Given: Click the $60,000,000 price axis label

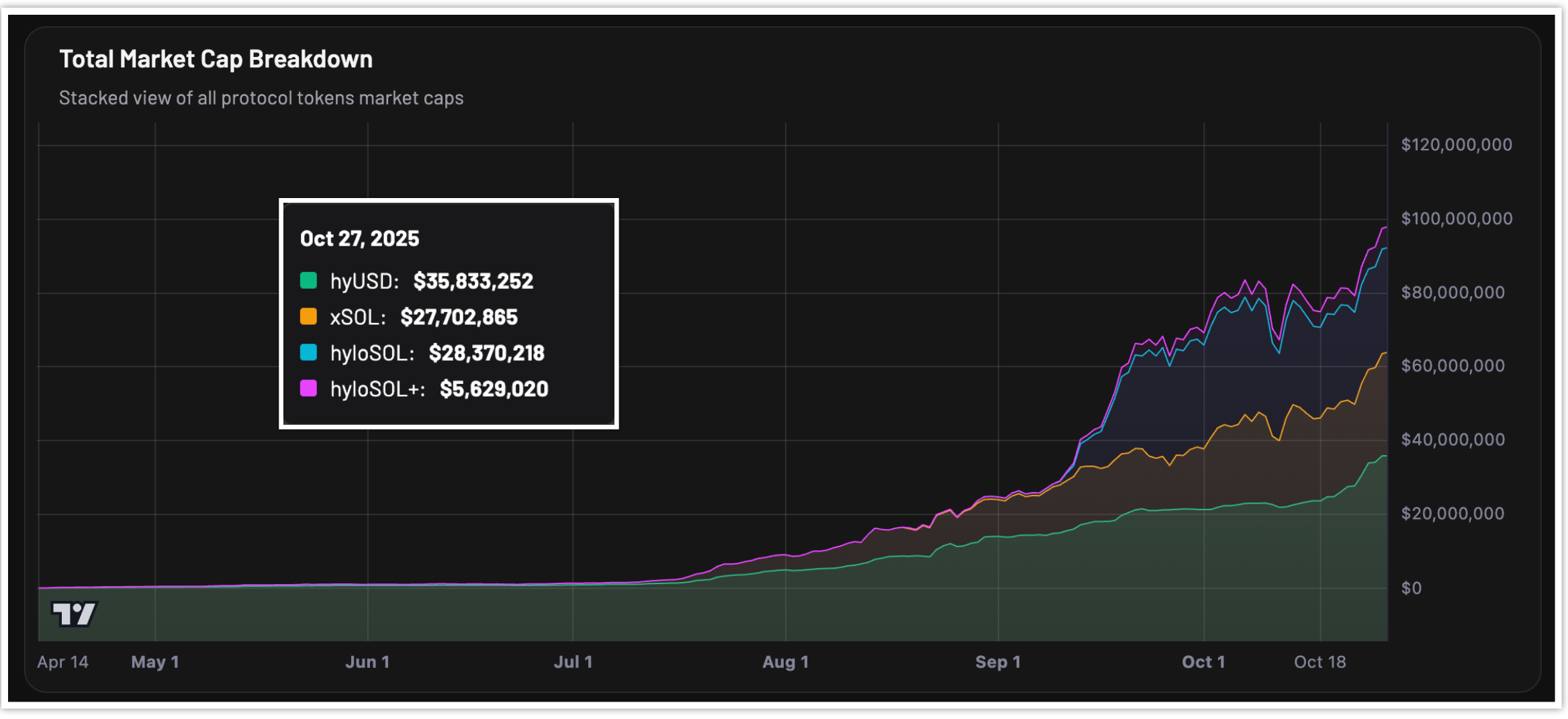Looking at the screenshot, I should pos(1452,366).
